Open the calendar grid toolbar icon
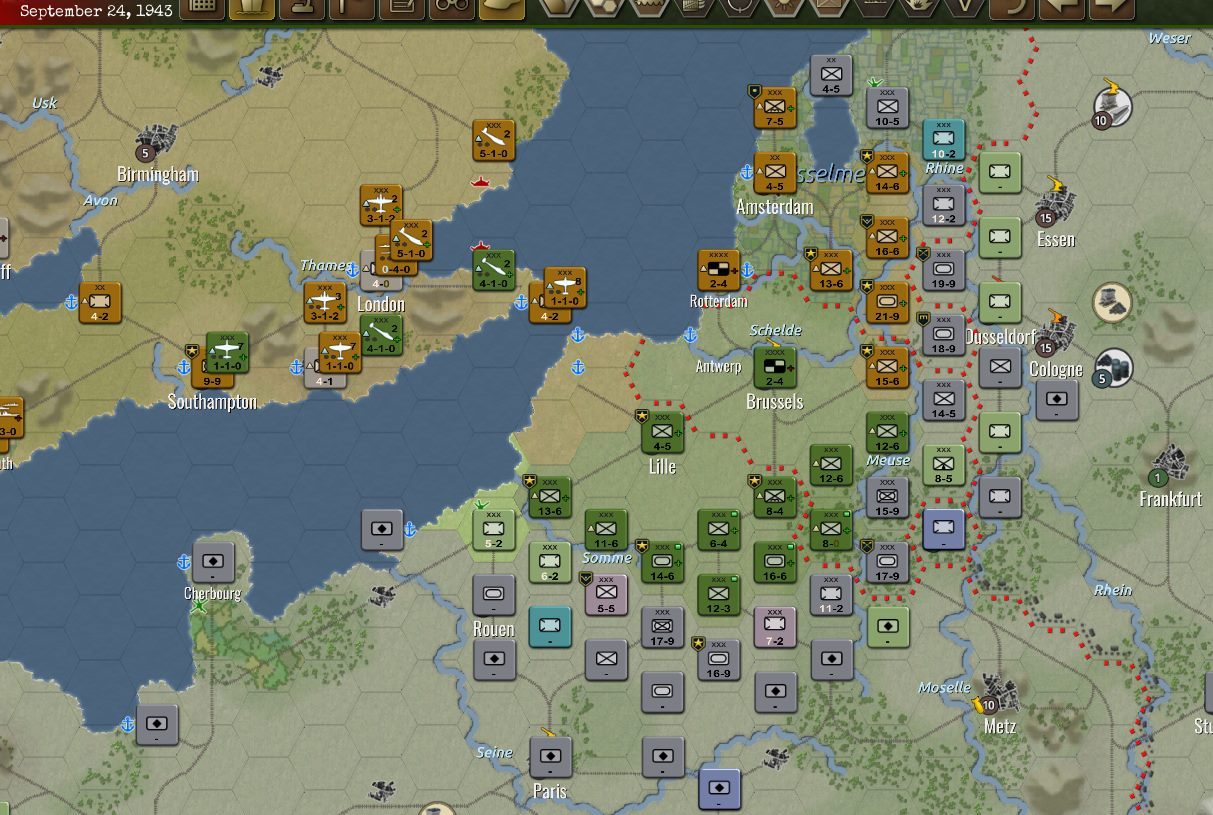Image resolution: width=1213 pixels, height=815 pixels. [x=203, y=8]
